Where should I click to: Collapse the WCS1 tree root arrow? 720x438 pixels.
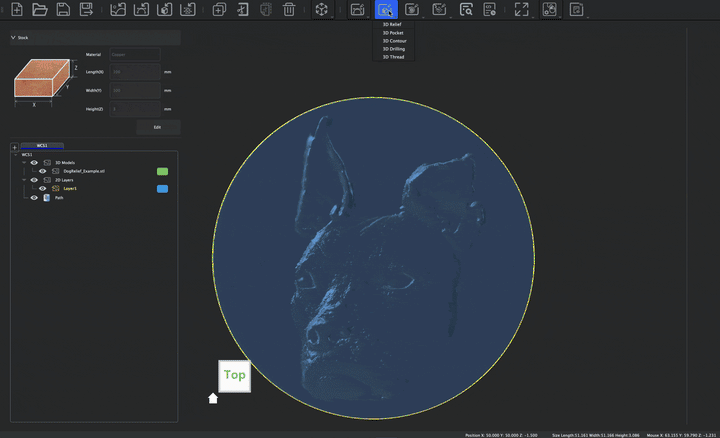coord(15,155)
